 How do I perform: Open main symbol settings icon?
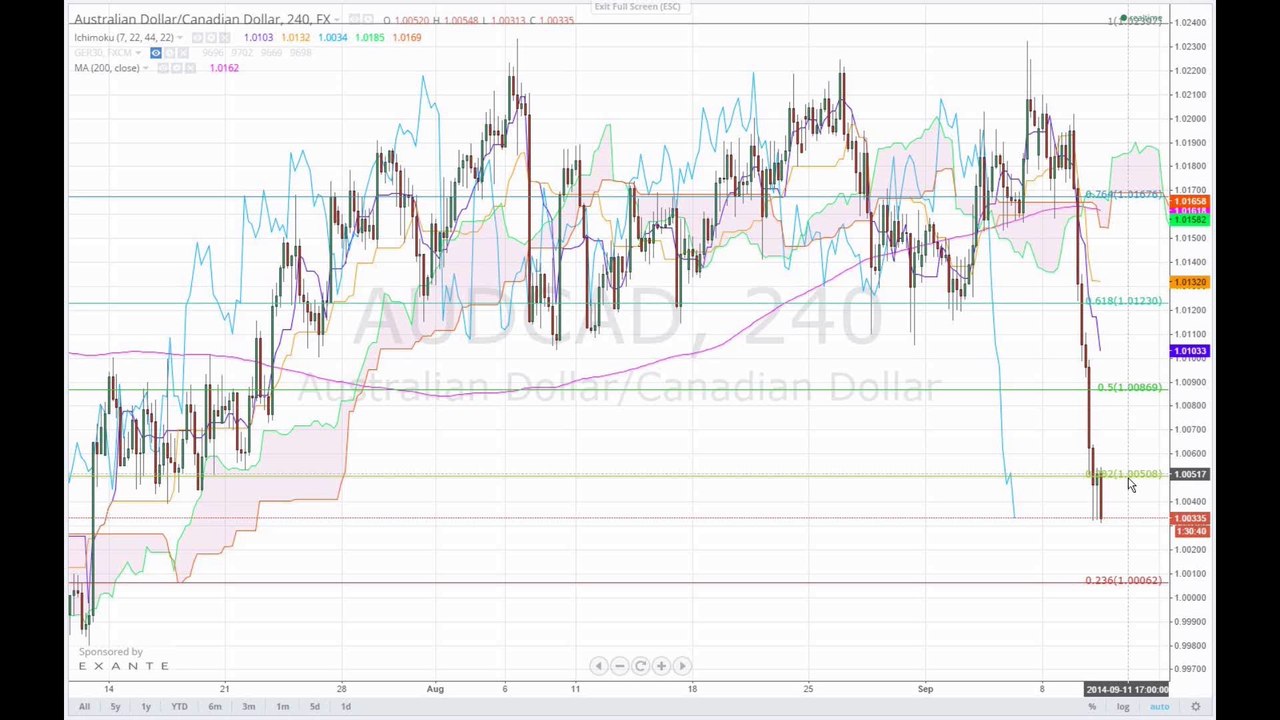pos(368,19)
